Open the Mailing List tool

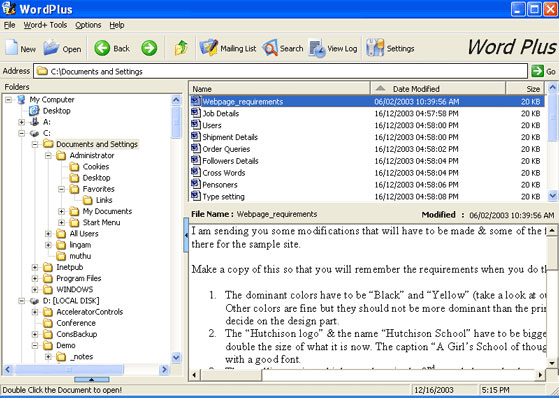point(227,48)
